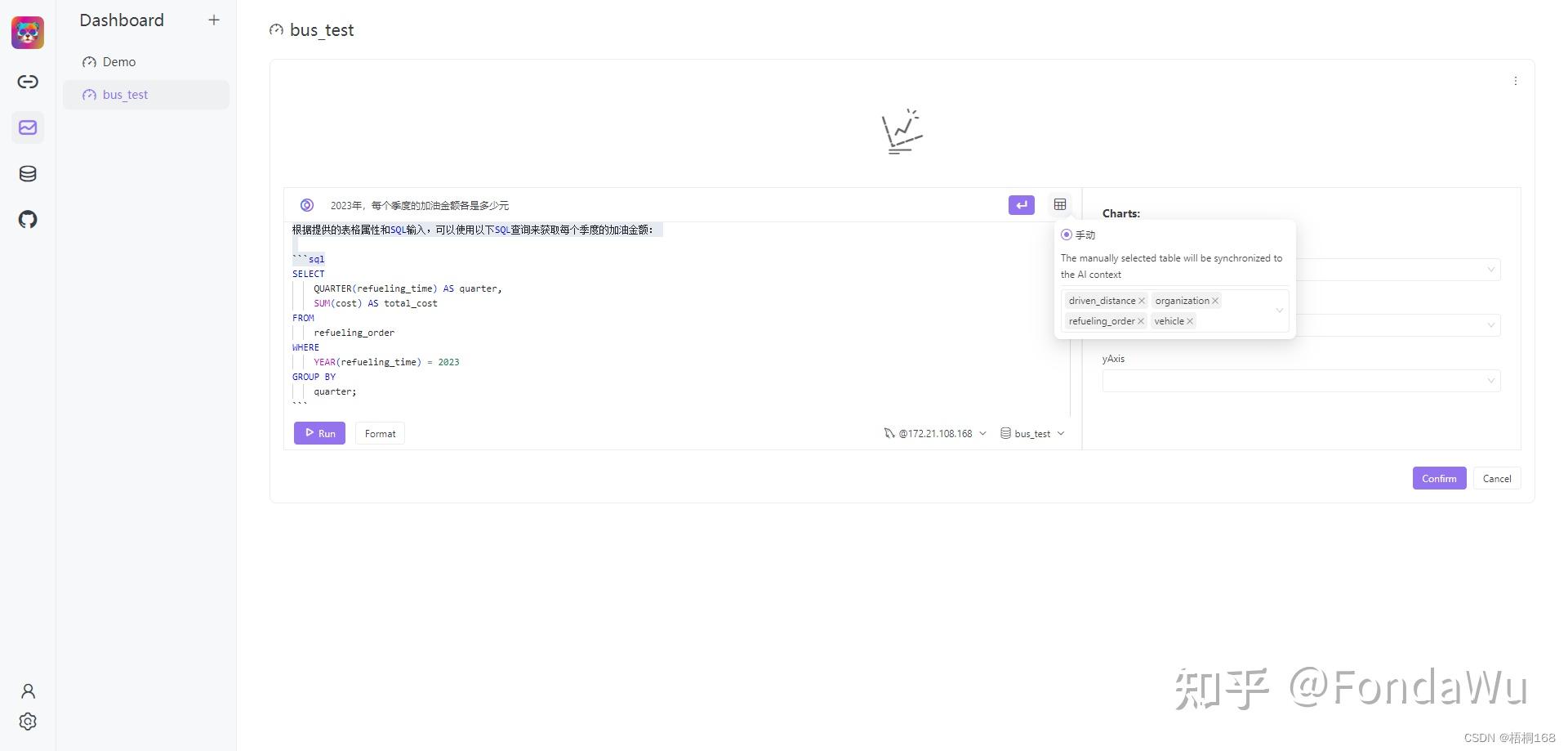Remove the driven_distance table tag
This screenshot has width=1568, height=751.
1142,301
